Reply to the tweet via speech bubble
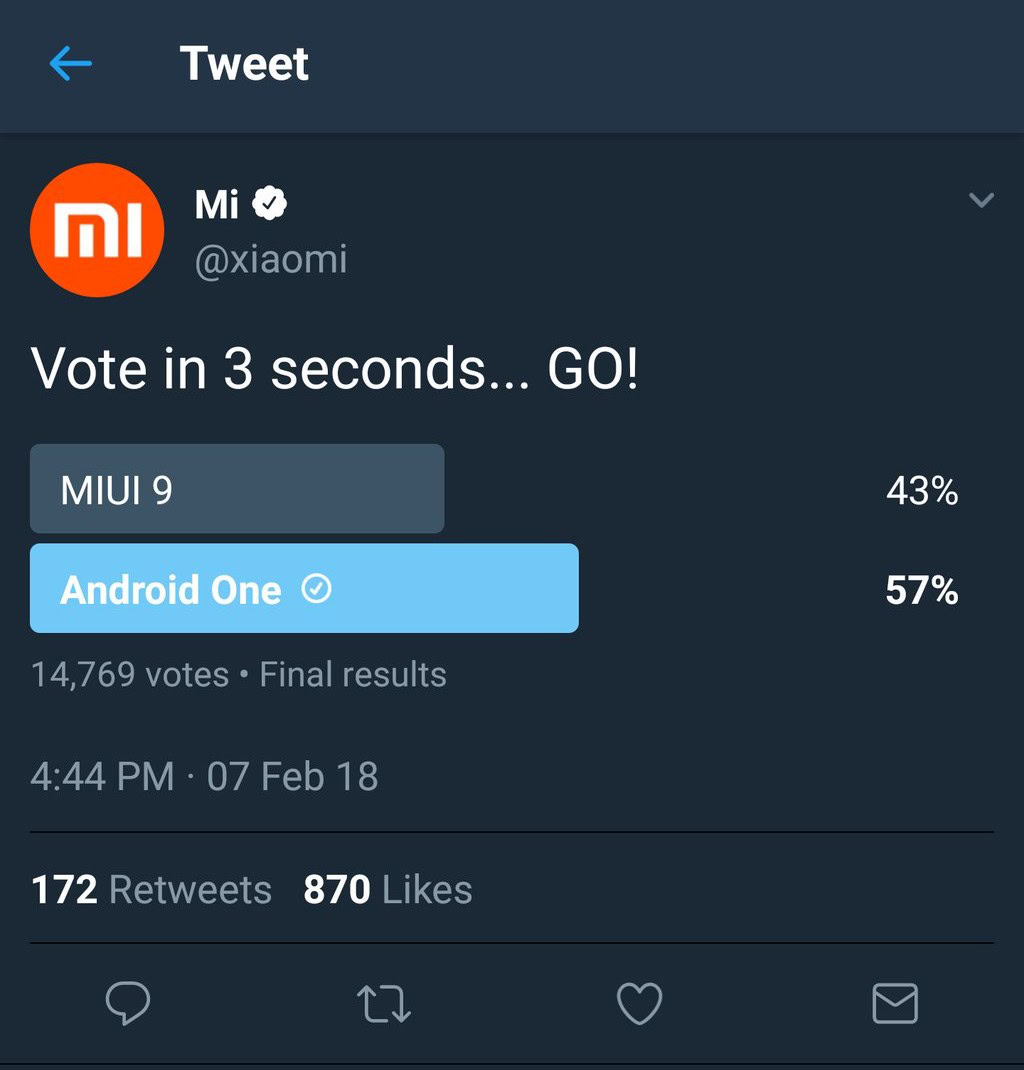Screen dimensions: 1024x1070 [x=128, y=1003]
